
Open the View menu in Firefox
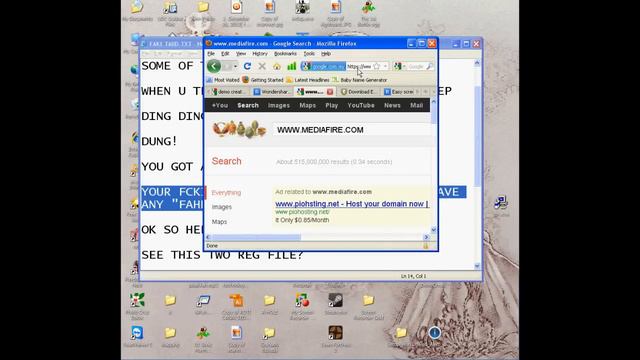click(241, 54)
